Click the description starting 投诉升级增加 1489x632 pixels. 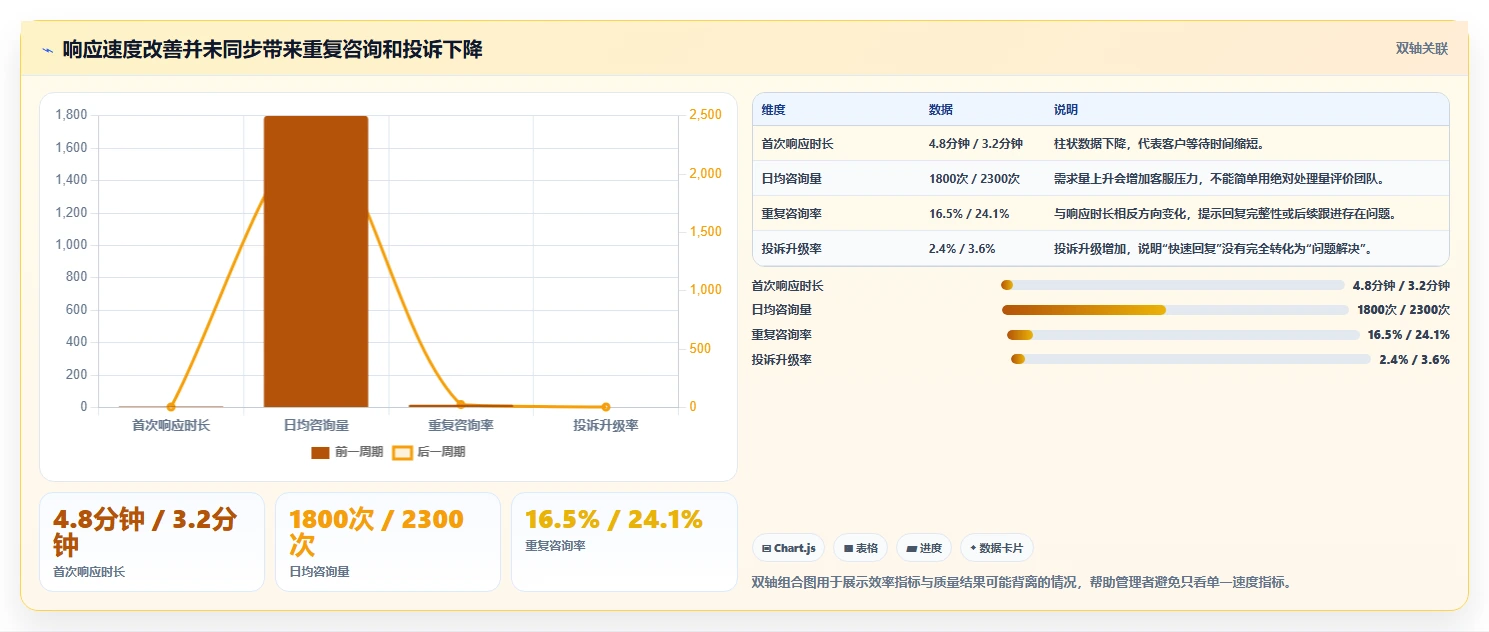[1213, 249]
